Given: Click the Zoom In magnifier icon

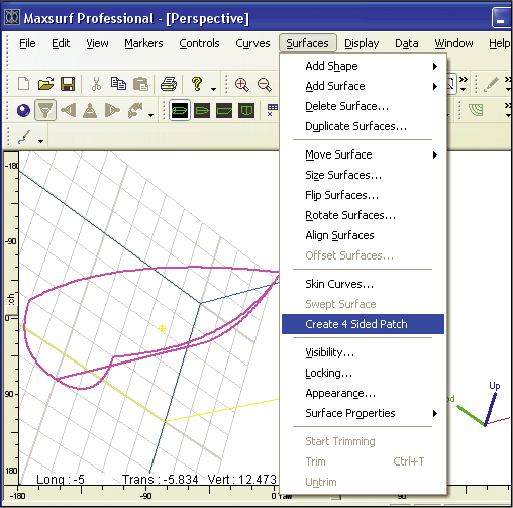Looking at the screenshot, I should click(x=242, y=85).
